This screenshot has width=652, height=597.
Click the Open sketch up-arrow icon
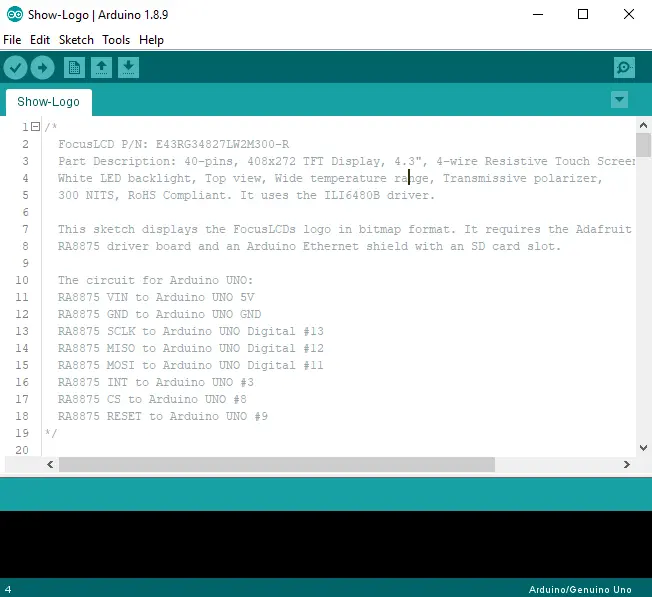click(x=101, y=67)
